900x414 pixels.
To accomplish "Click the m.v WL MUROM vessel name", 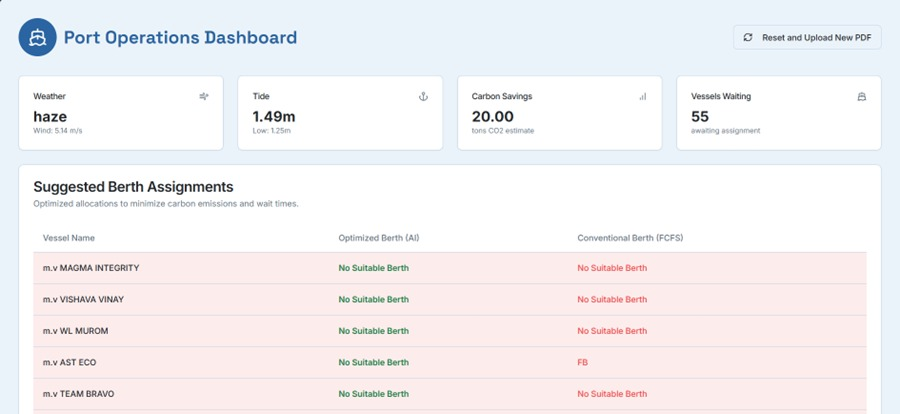I will tap(75, 331).
